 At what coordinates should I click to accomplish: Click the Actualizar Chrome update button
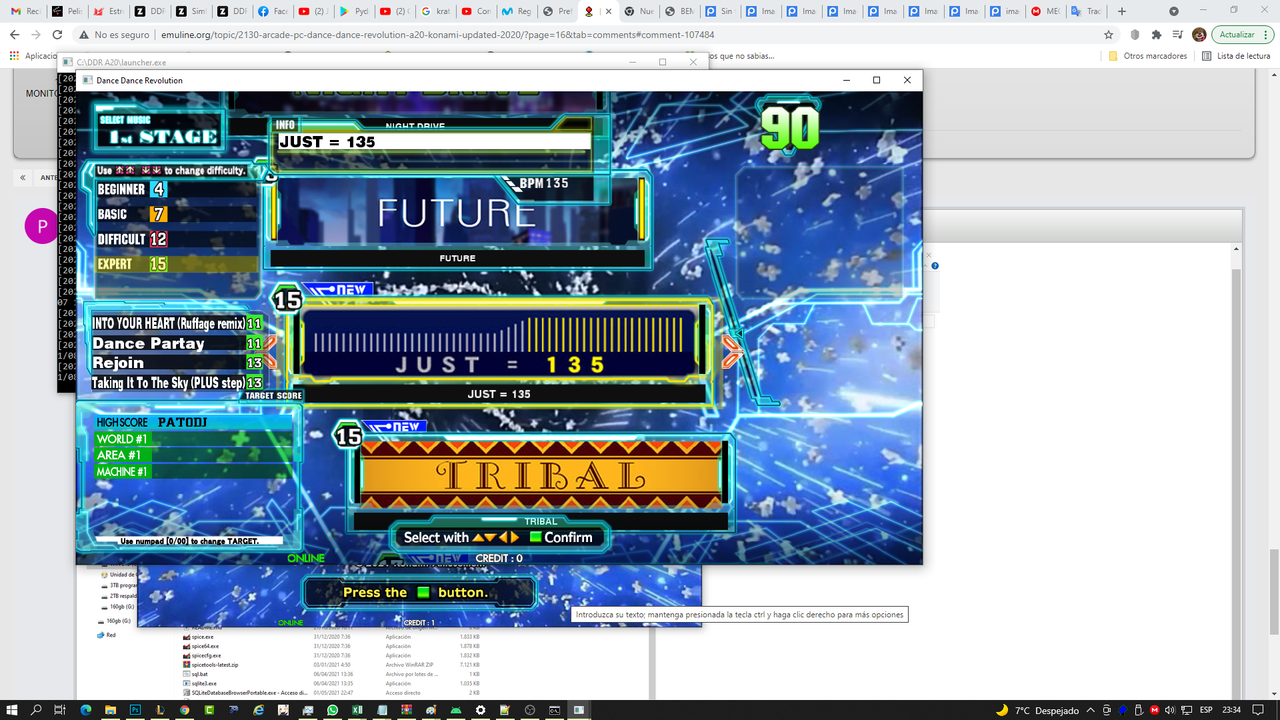click(x=1241, y=34)
